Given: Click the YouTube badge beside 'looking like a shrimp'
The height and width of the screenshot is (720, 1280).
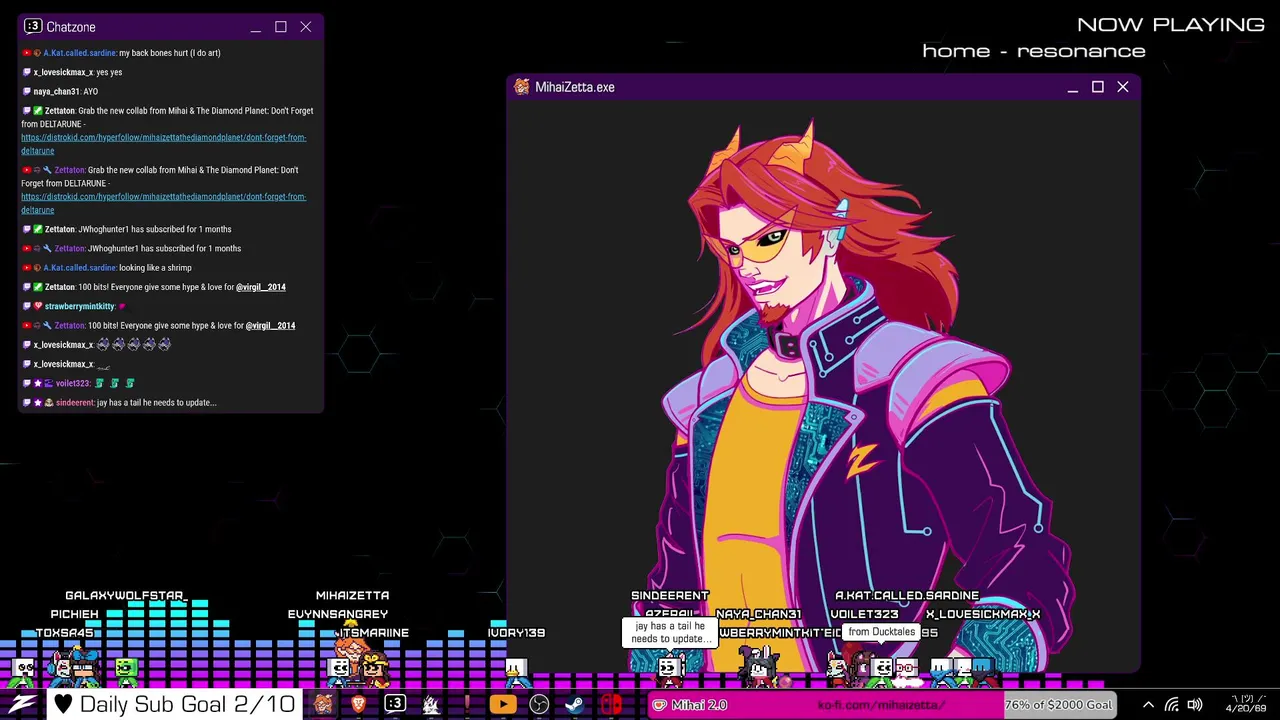Looking at the screenshot, I should (27, 268).
